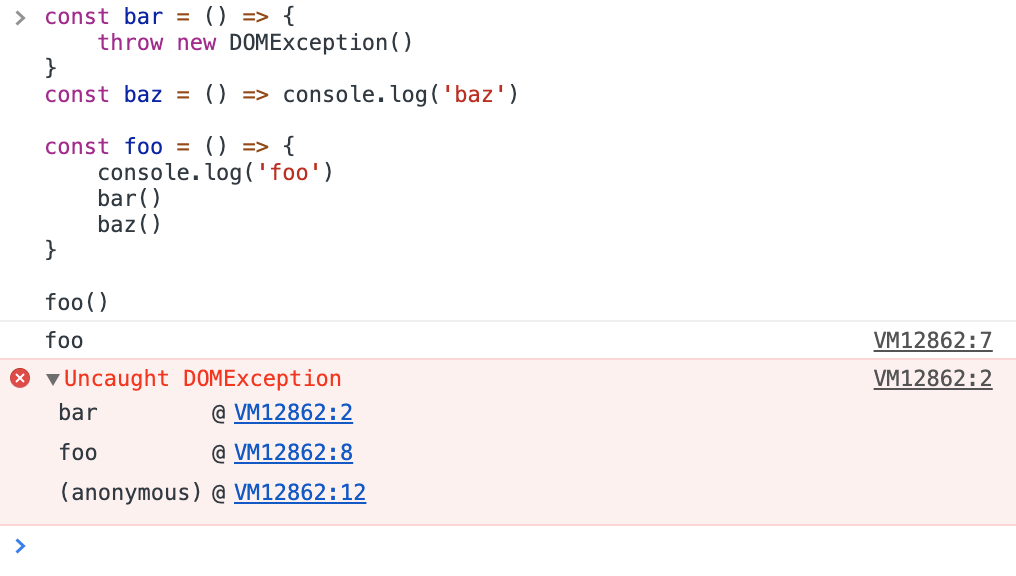This screenshot has width=1016, height=576.
Task: Click the logged foo output text
Action: pos(64,341)
